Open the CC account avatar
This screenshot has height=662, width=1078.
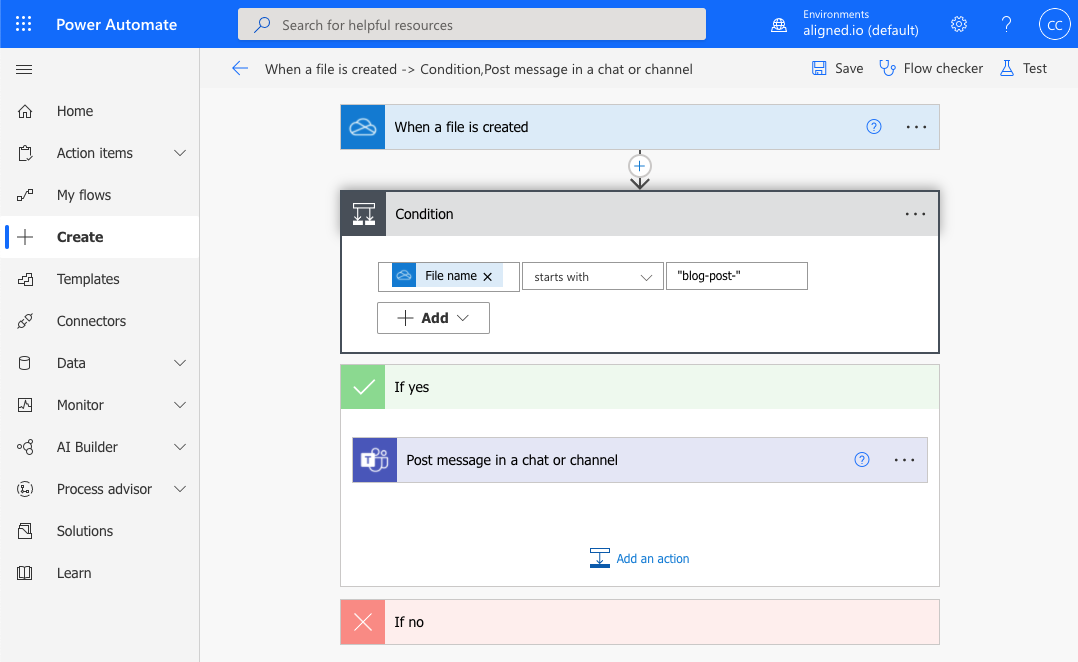click(1055, 25)
